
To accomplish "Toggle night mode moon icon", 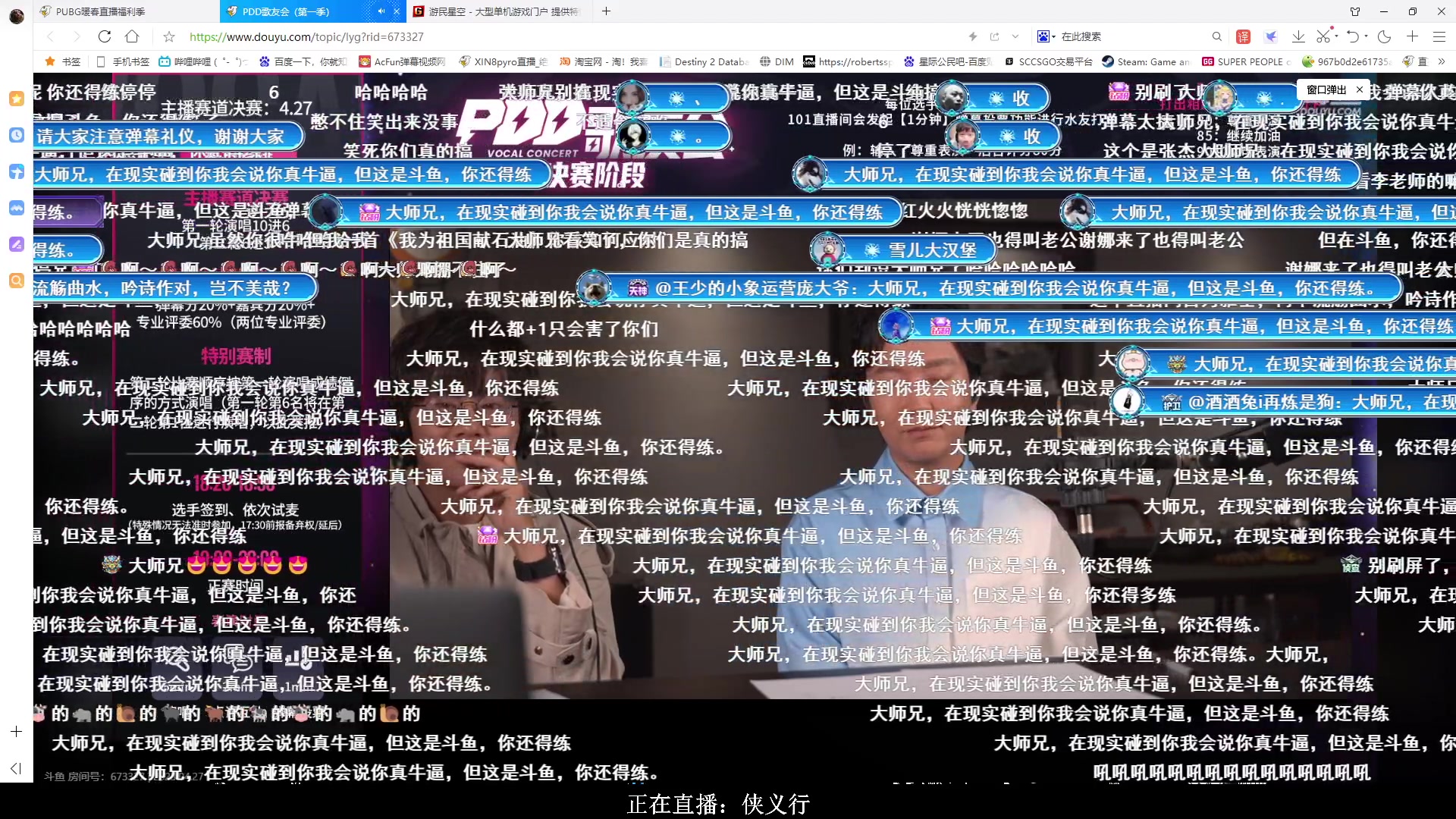I will click(1385, 36).
